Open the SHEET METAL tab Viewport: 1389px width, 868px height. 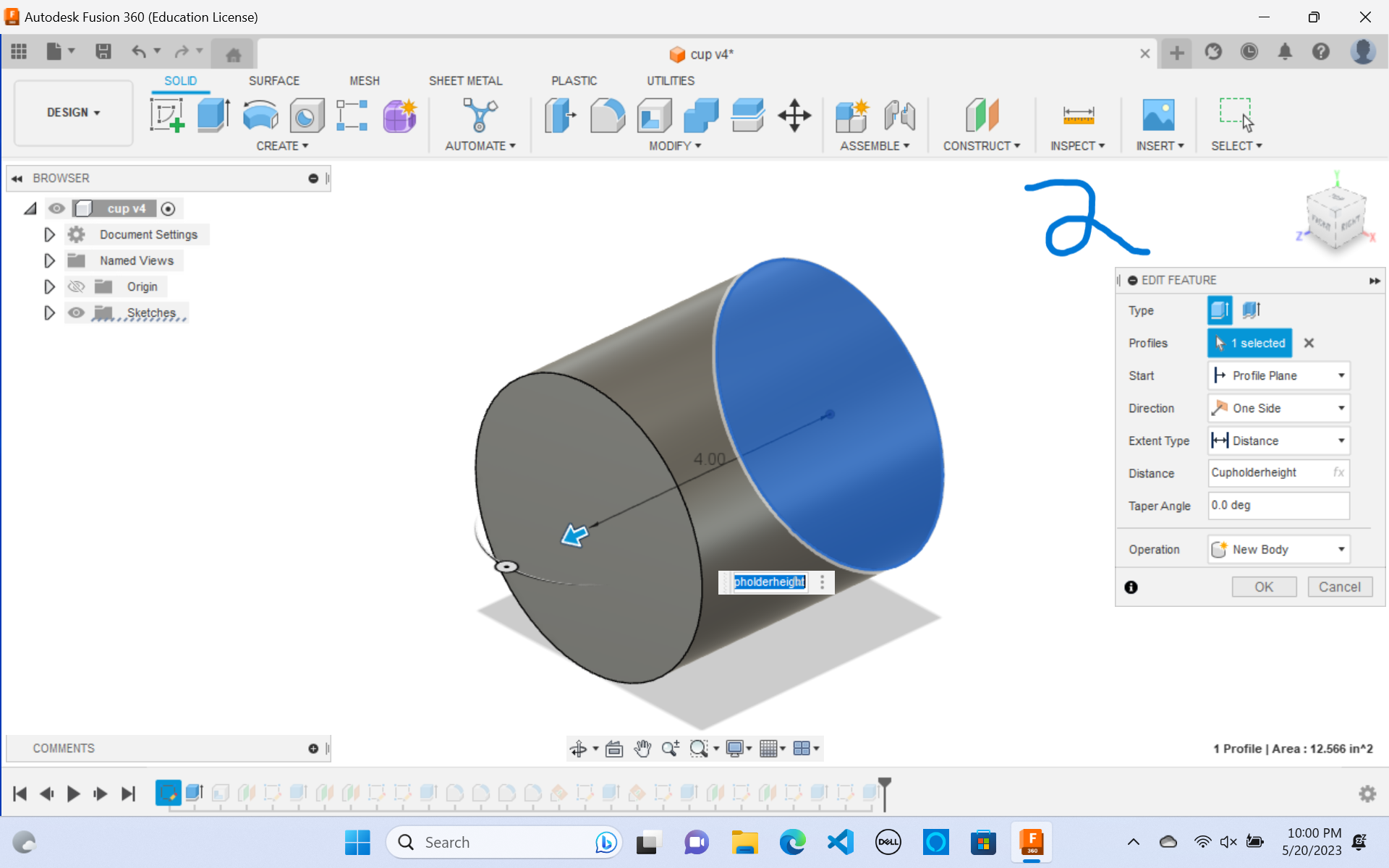pos(466,80)
